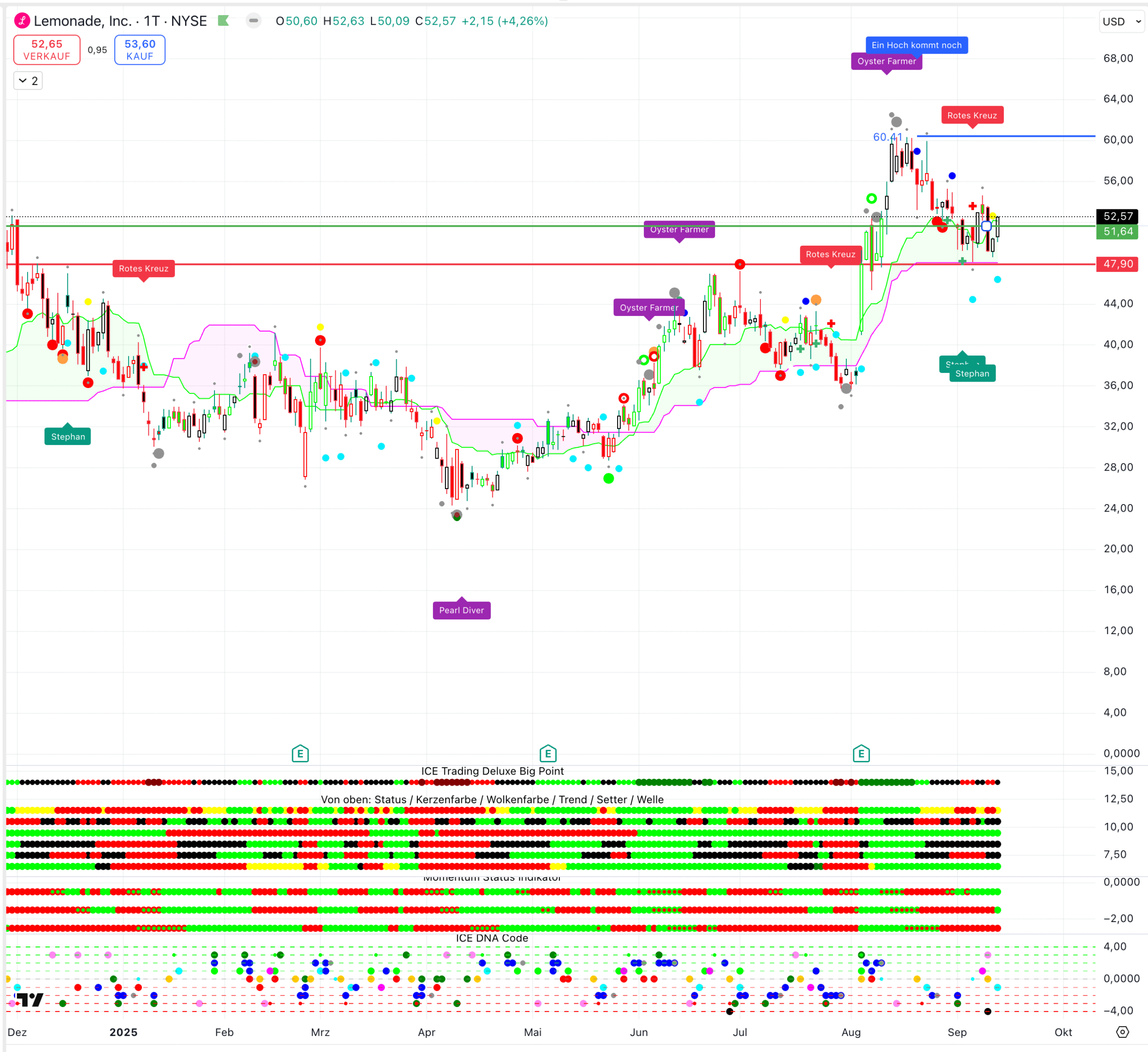
Task: Expand the collapsed indicators legend showing 2
Action: [28, 81]
